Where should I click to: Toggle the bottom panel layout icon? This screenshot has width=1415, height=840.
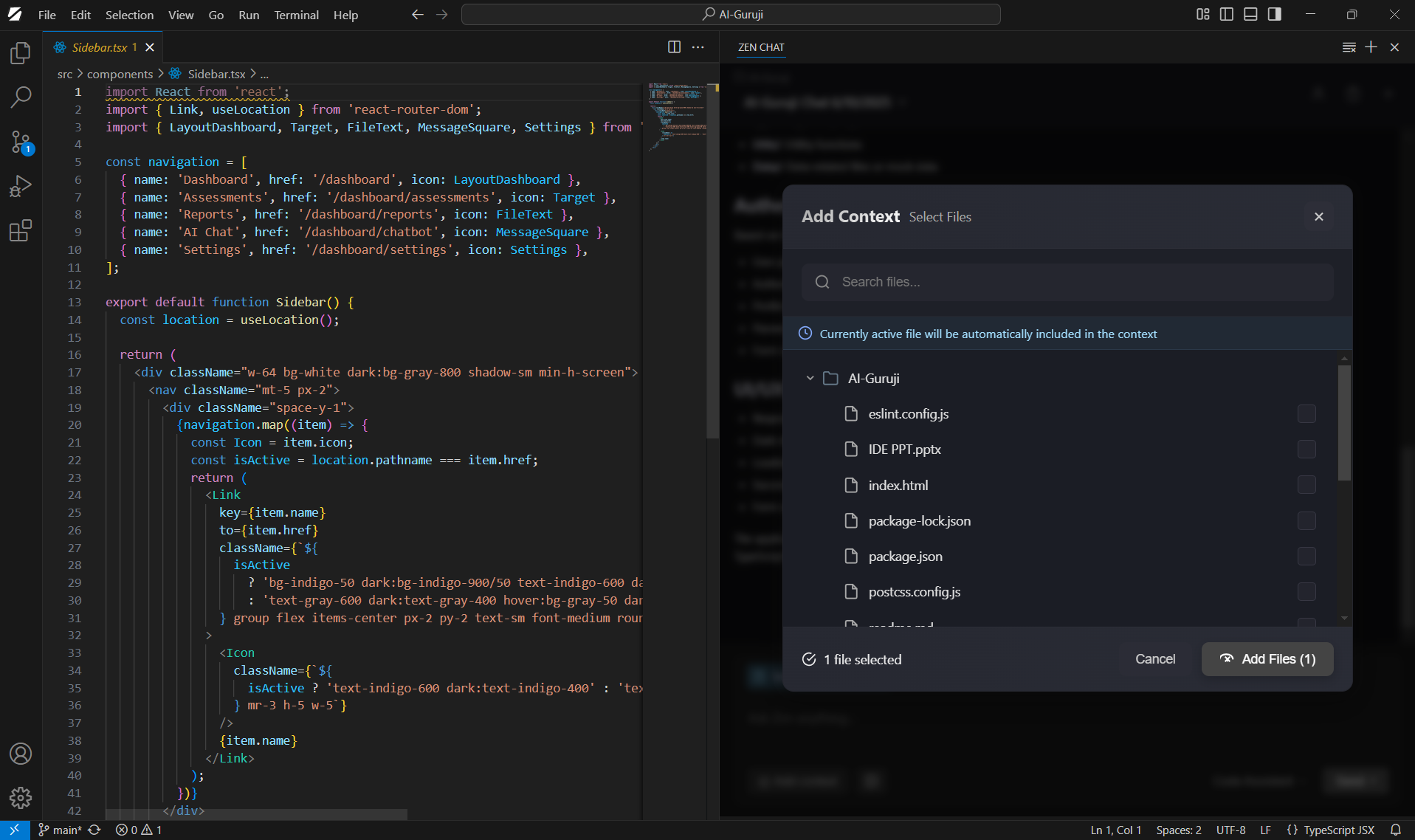pyautogui.click(x=1250, y=14)
